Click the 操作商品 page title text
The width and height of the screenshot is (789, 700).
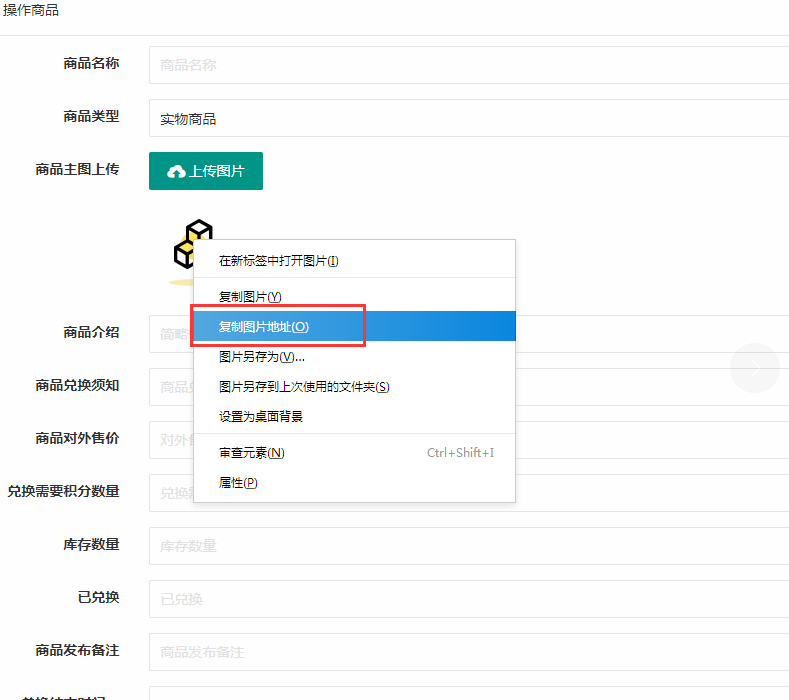pyautogui.click(x=31, y=10)
